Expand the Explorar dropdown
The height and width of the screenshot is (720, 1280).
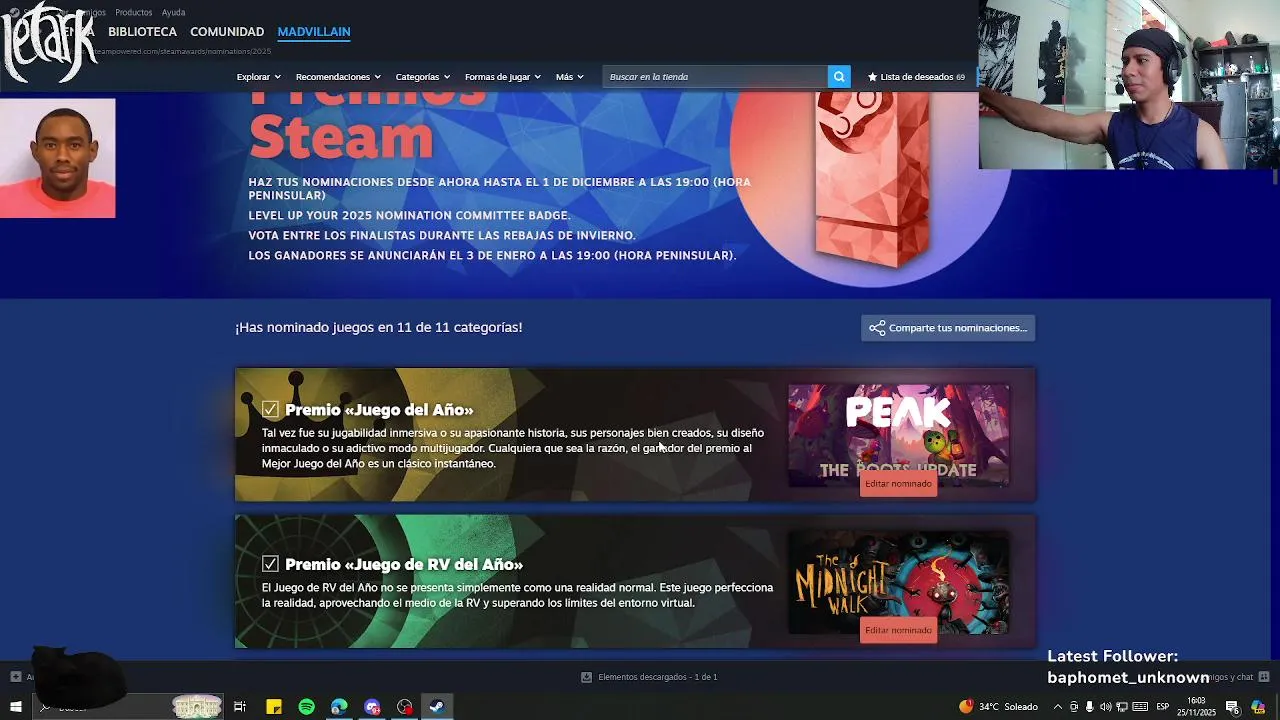[x=259, y=77]
